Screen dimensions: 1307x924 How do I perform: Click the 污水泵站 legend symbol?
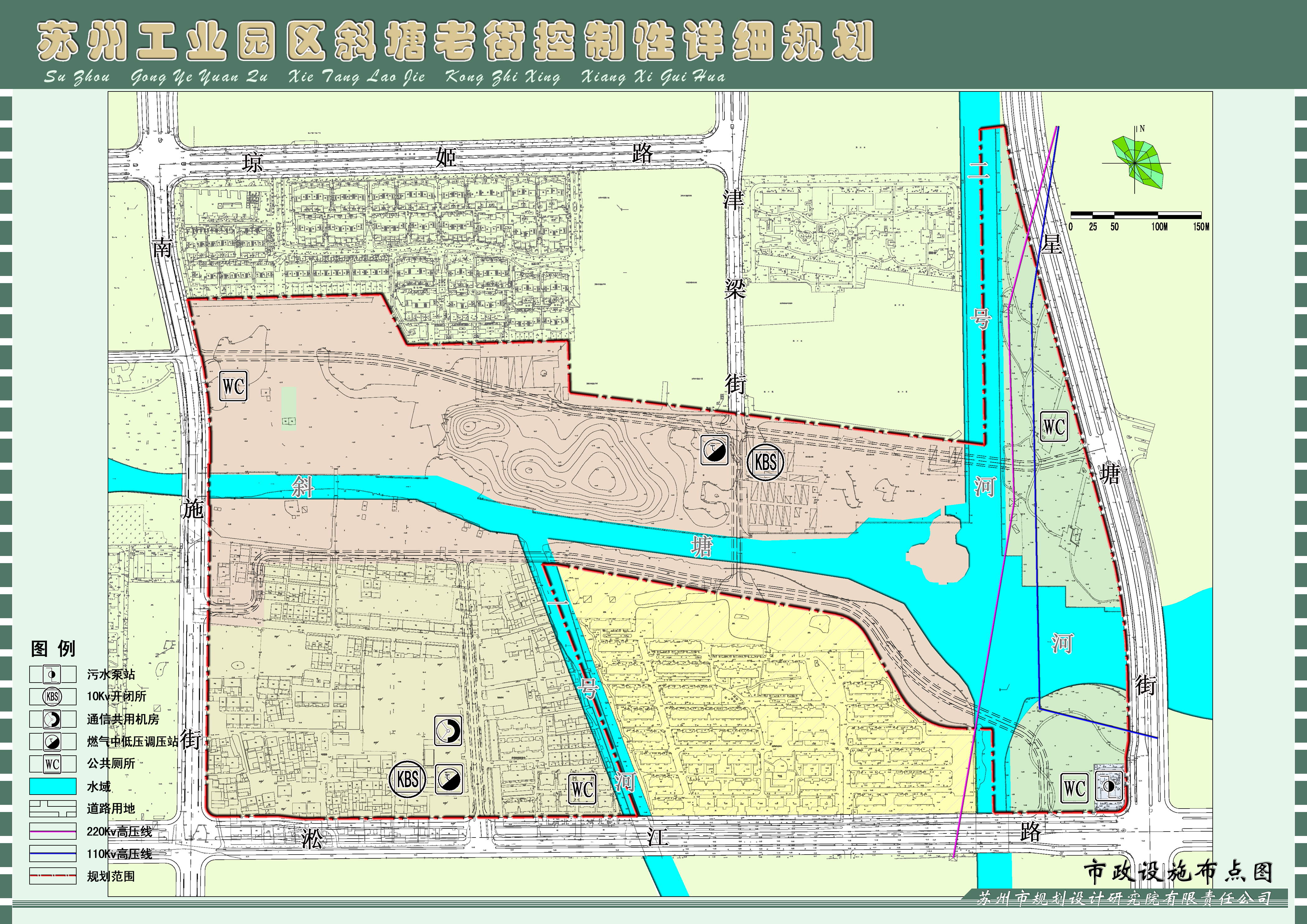tap(52, 674)
